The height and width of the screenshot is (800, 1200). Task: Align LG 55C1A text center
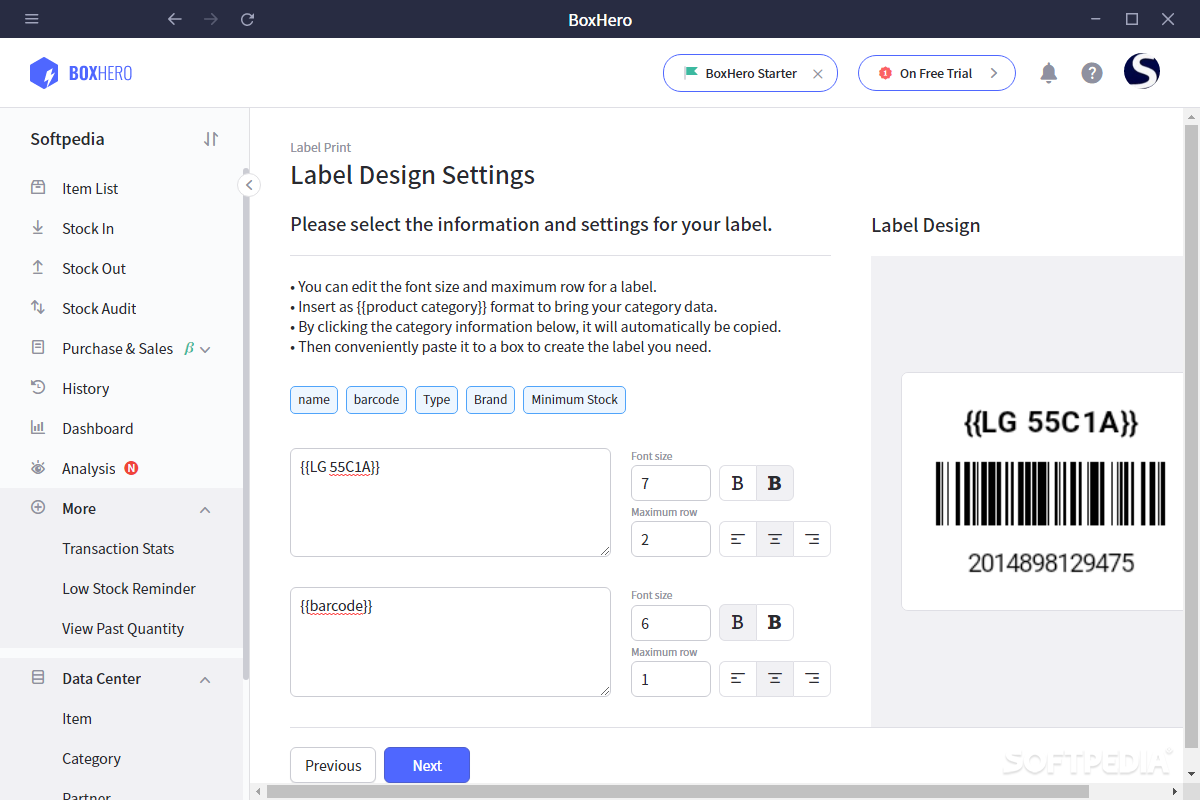pos(775,539)
